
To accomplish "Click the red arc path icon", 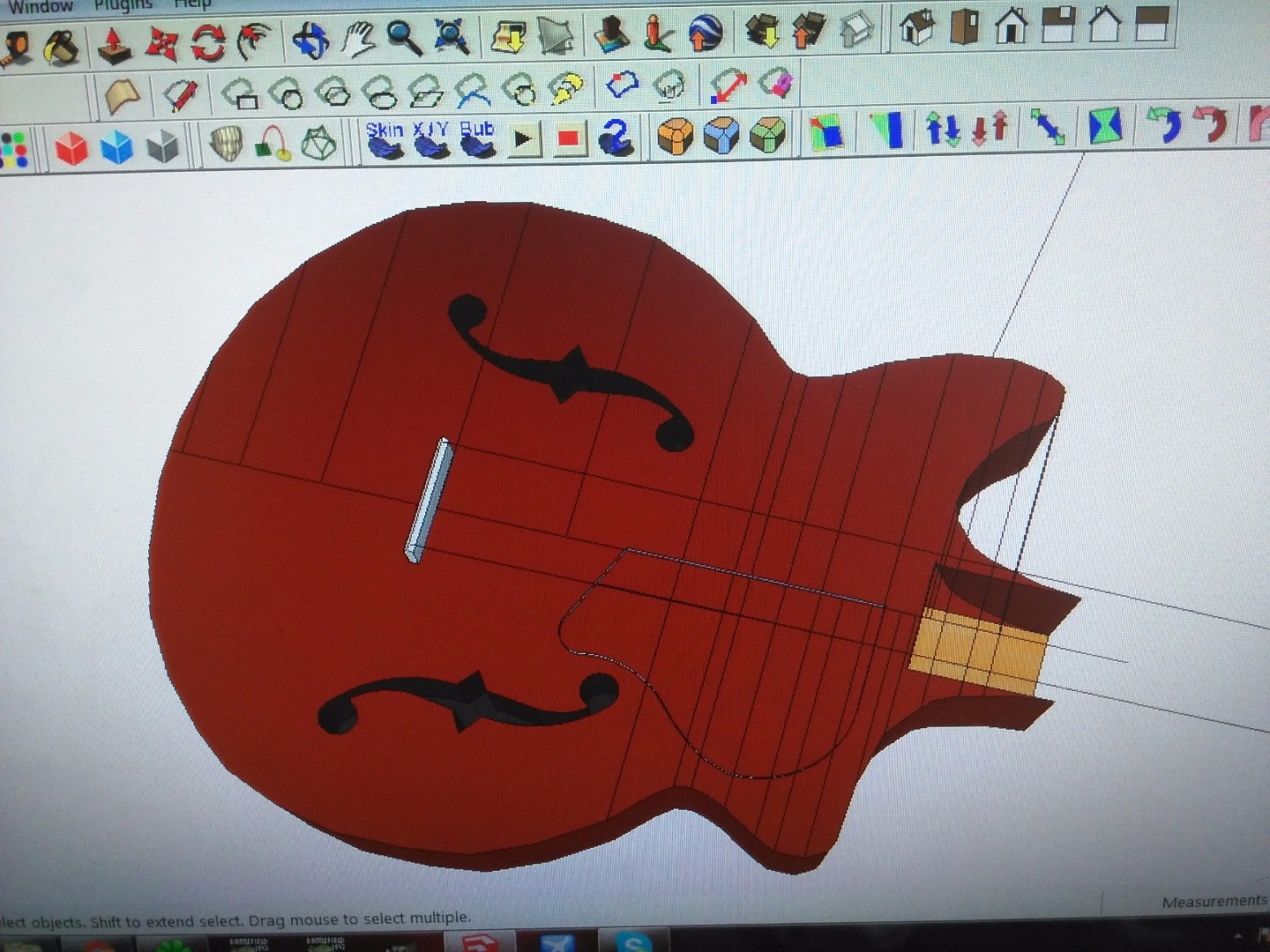I will pyautogui.click(x=273, y=143).
